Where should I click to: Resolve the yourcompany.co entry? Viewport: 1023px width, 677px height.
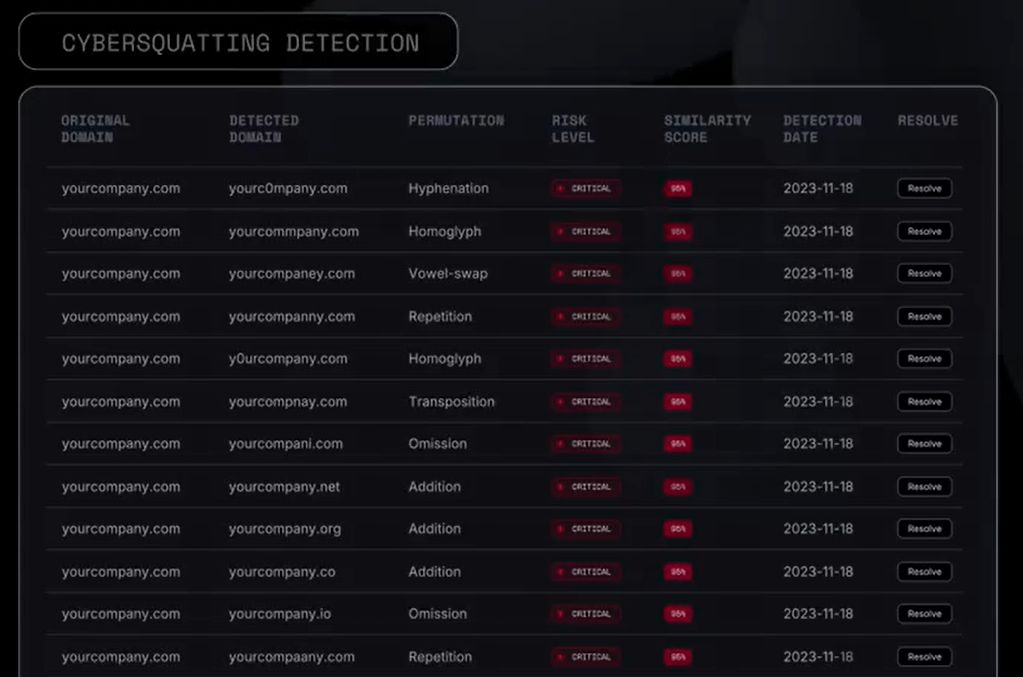click(924, 572)
